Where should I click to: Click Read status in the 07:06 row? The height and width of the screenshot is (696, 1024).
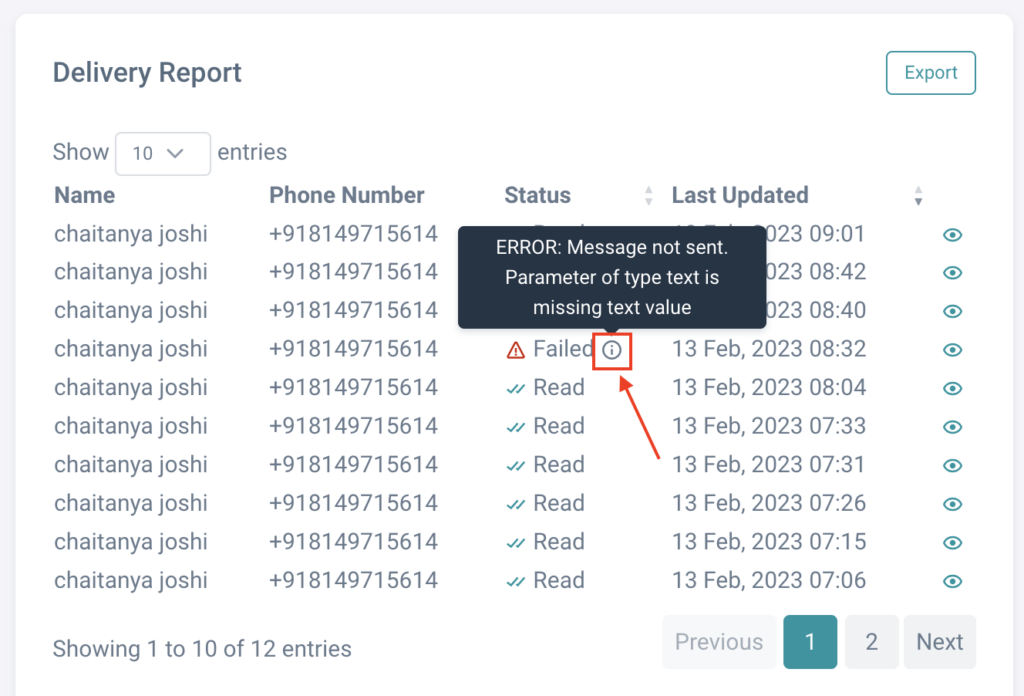[x=558, y=580]
